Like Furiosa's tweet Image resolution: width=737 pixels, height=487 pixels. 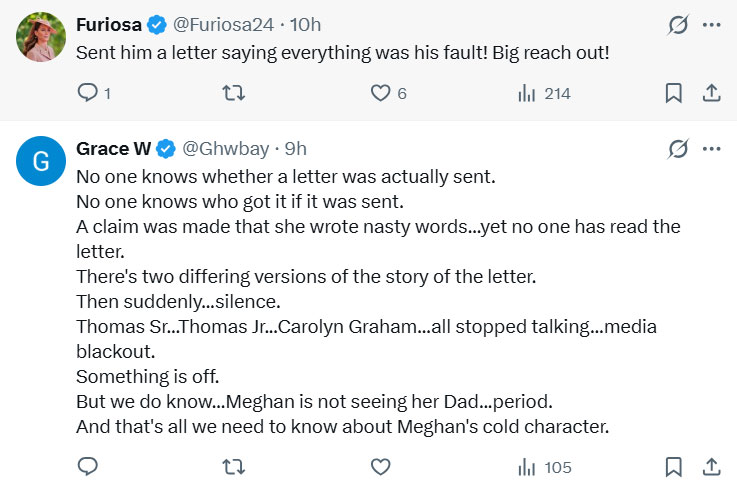click(380, 93)
